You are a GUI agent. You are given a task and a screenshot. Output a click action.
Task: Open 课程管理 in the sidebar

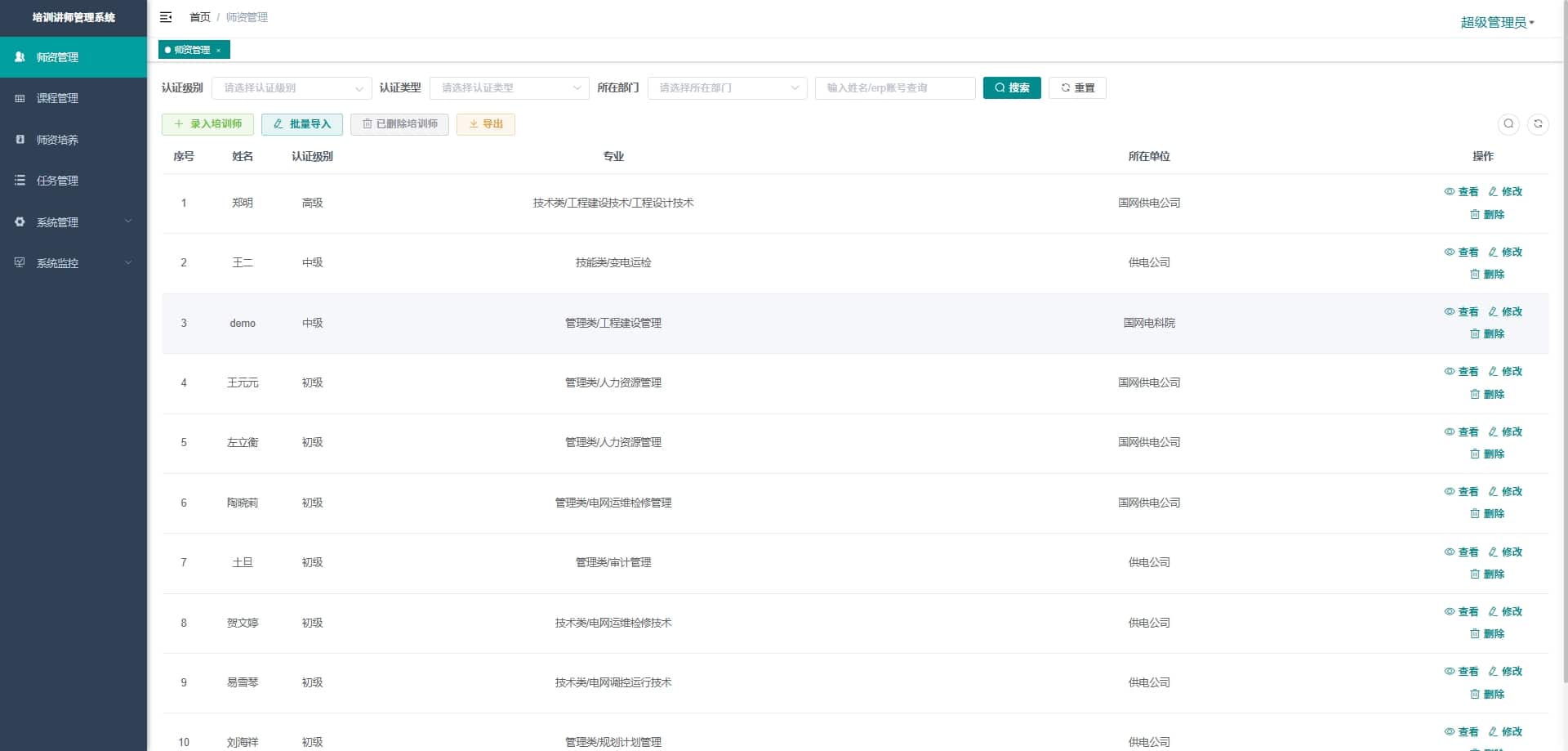73,98
